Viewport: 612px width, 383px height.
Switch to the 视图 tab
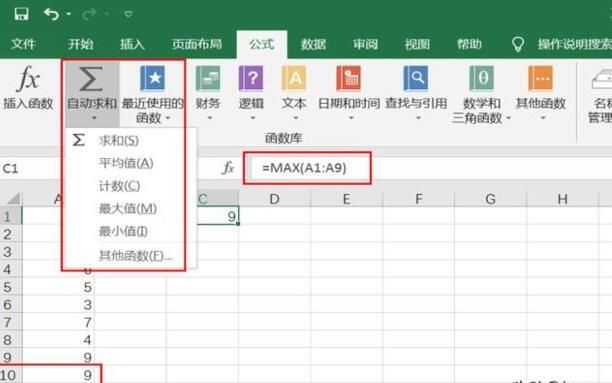coord(417,44)
